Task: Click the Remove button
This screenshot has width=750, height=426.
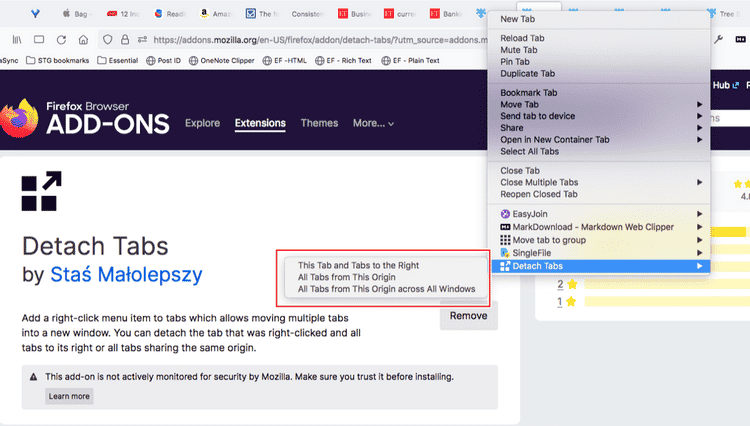Action: [468, 316]
